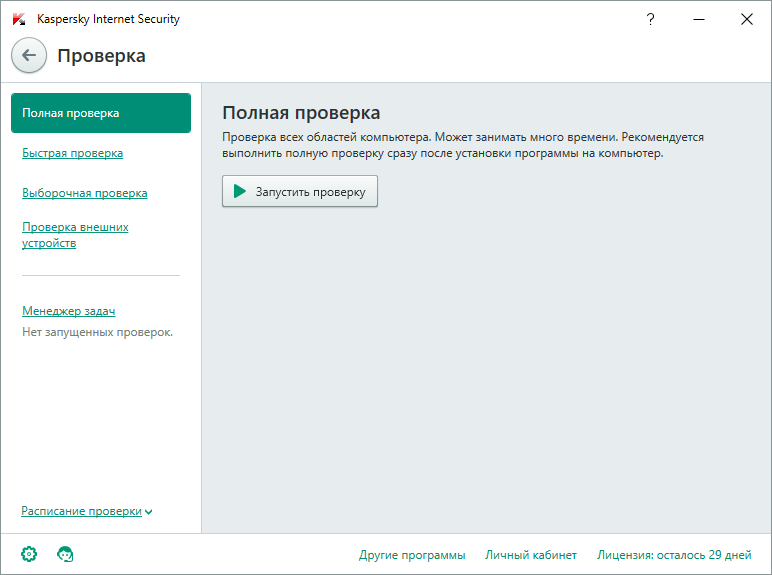This screenshot has height=575, width=772.
Task: Open help with the question mark
Action: (650, 19)
